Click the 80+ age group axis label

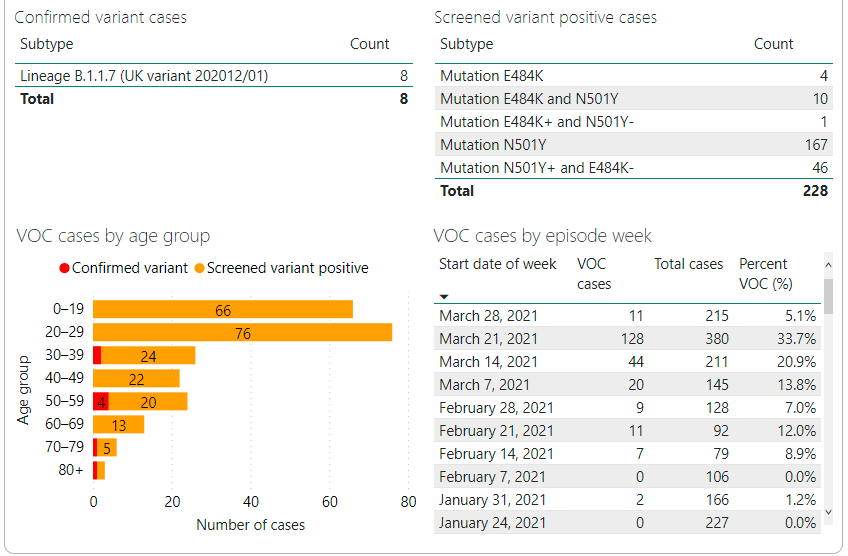click(x=71, y=469)
